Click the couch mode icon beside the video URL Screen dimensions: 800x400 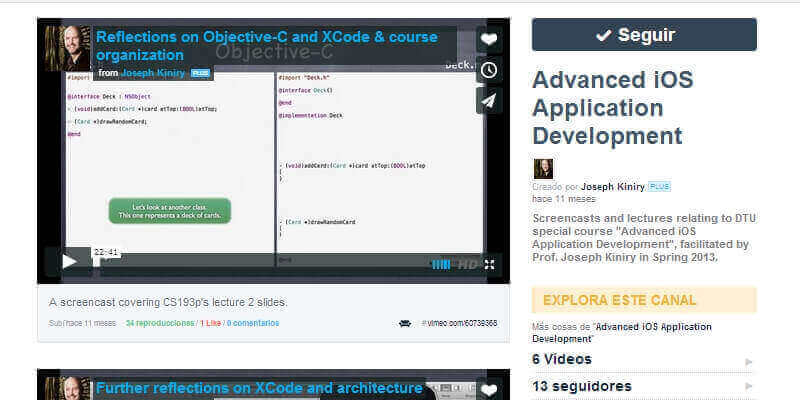point(405,323)
